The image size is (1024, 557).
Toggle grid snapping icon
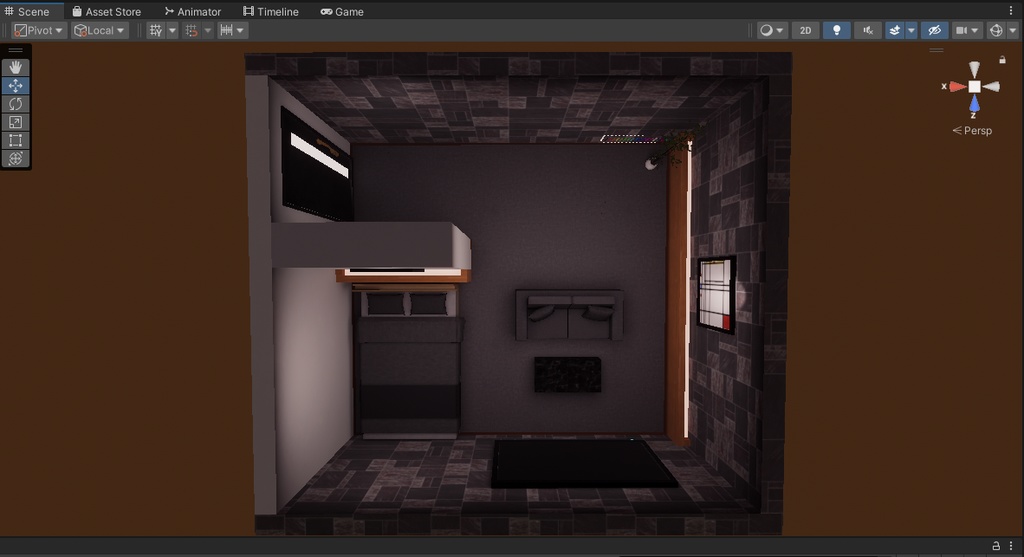(x=191, y=30)
